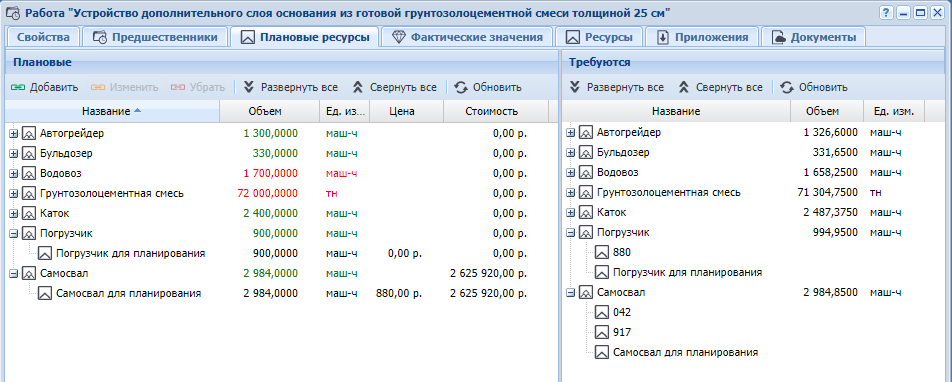The image size is (952, 382).
Task: Click Свернуть все in Плановые toolbar
Action: [x=395, y=87]
